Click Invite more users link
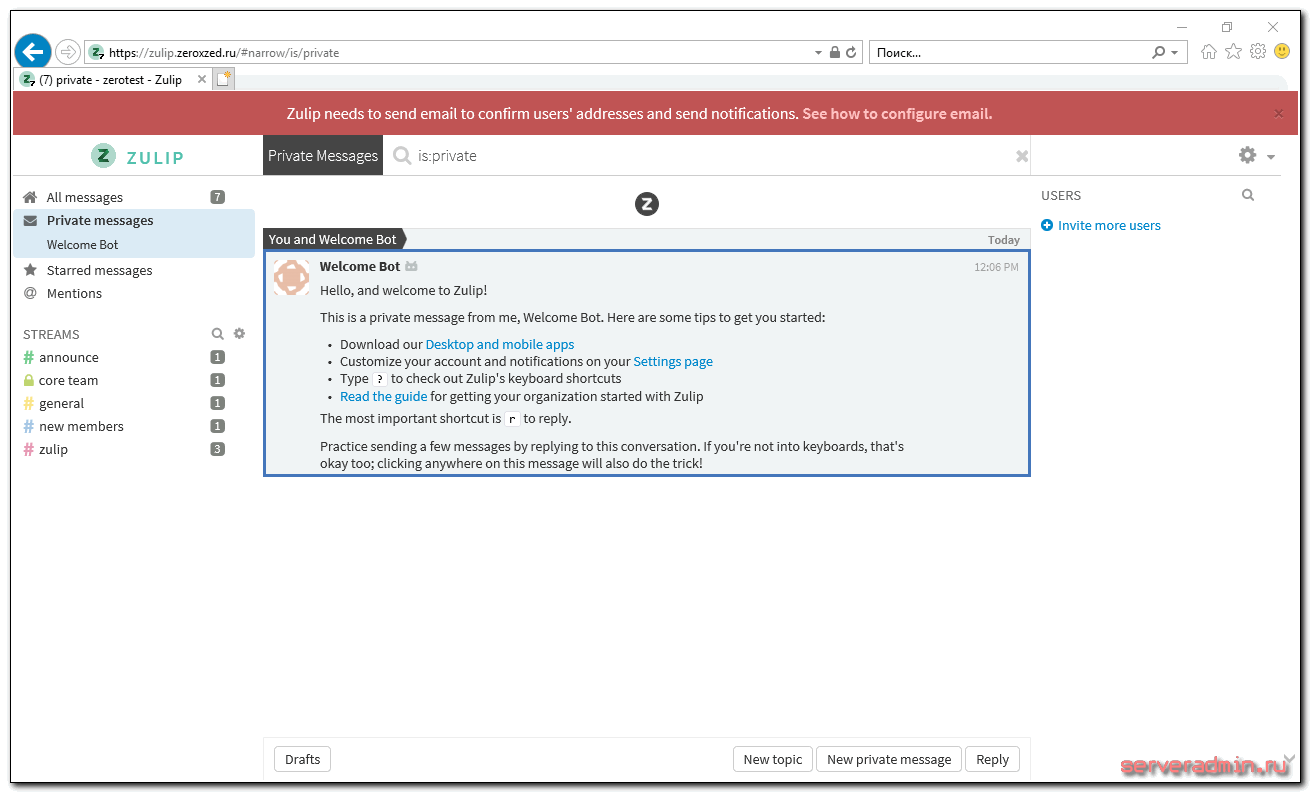The image size is (1312, 794). click(x=1109, y=225)
